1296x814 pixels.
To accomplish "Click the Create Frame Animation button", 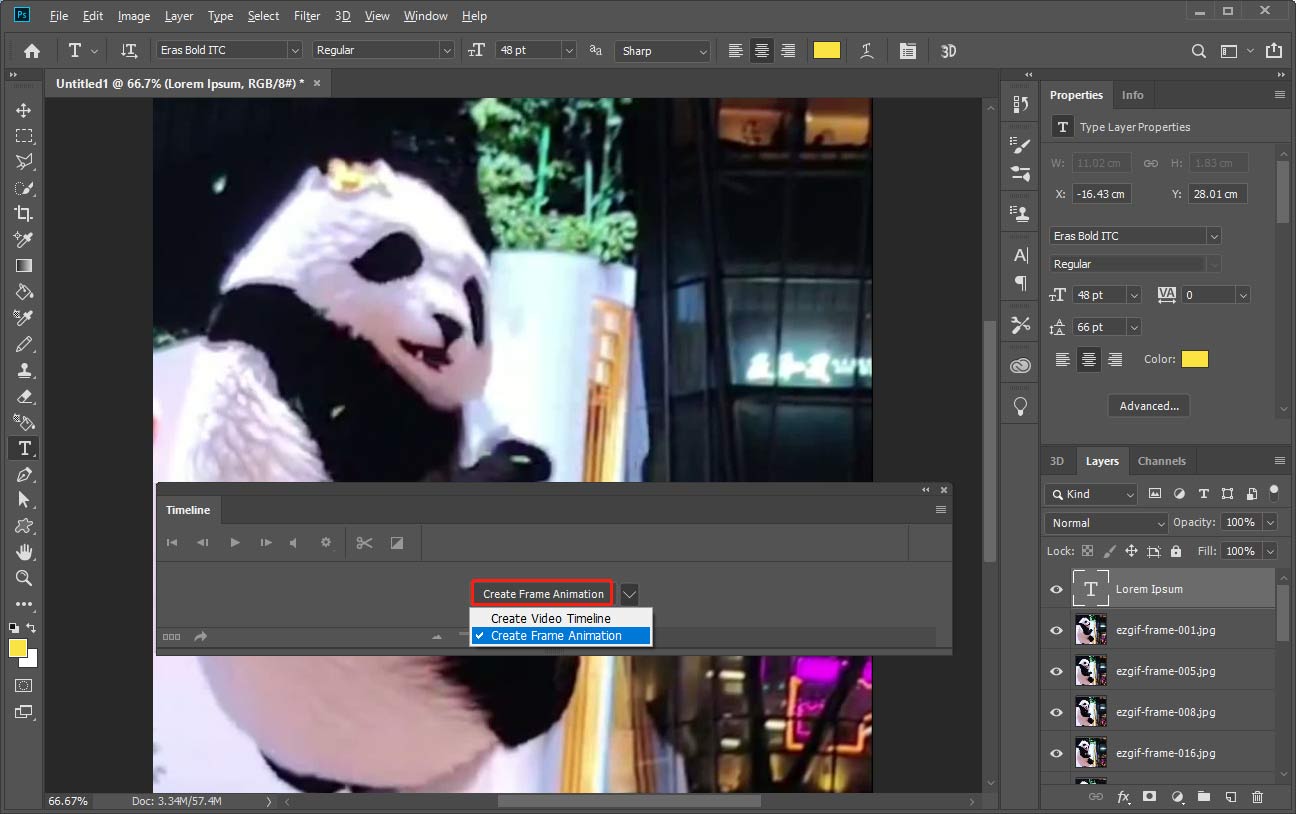I will pyautogui.click(x=543, y=594).
